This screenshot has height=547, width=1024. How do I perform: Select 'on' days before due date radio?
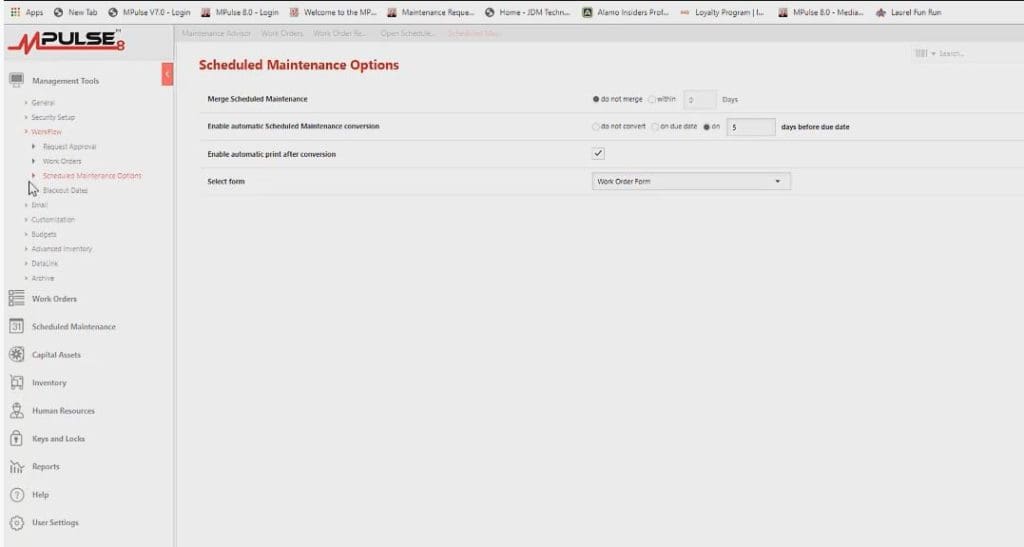click(706, 127)
